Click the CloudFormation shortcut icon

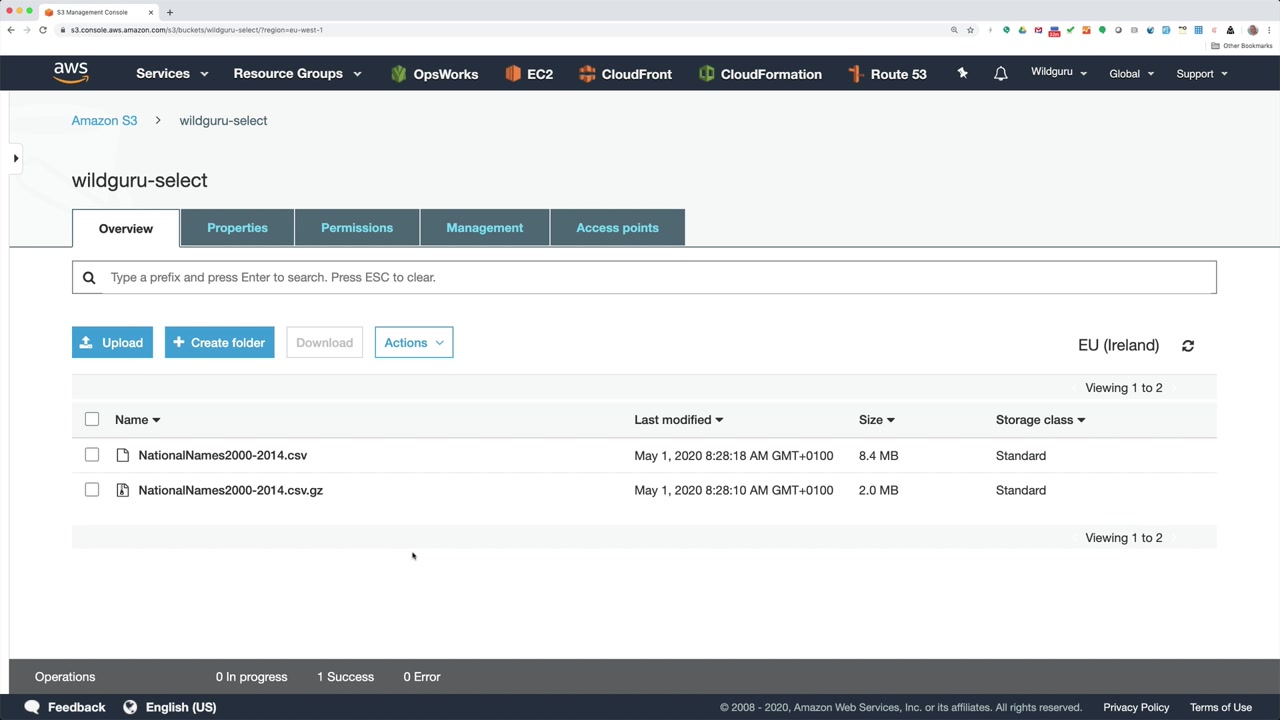pos(706,74)
